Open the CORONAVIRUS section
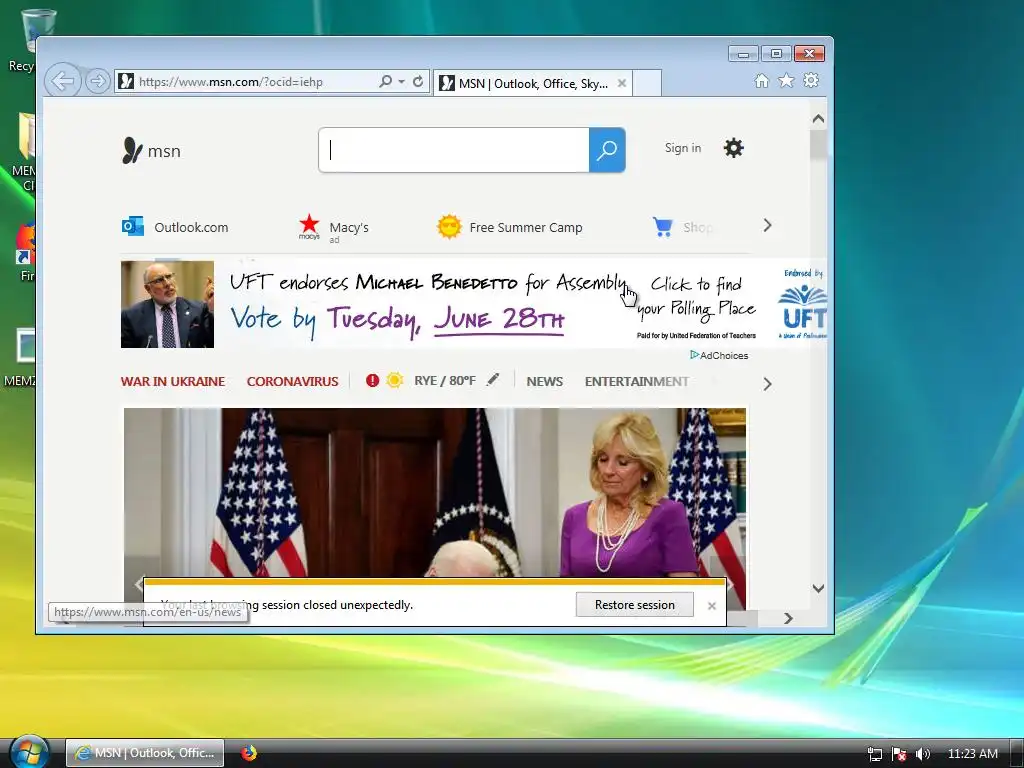This screenshot has width=1024, height=768. [293, 381]
